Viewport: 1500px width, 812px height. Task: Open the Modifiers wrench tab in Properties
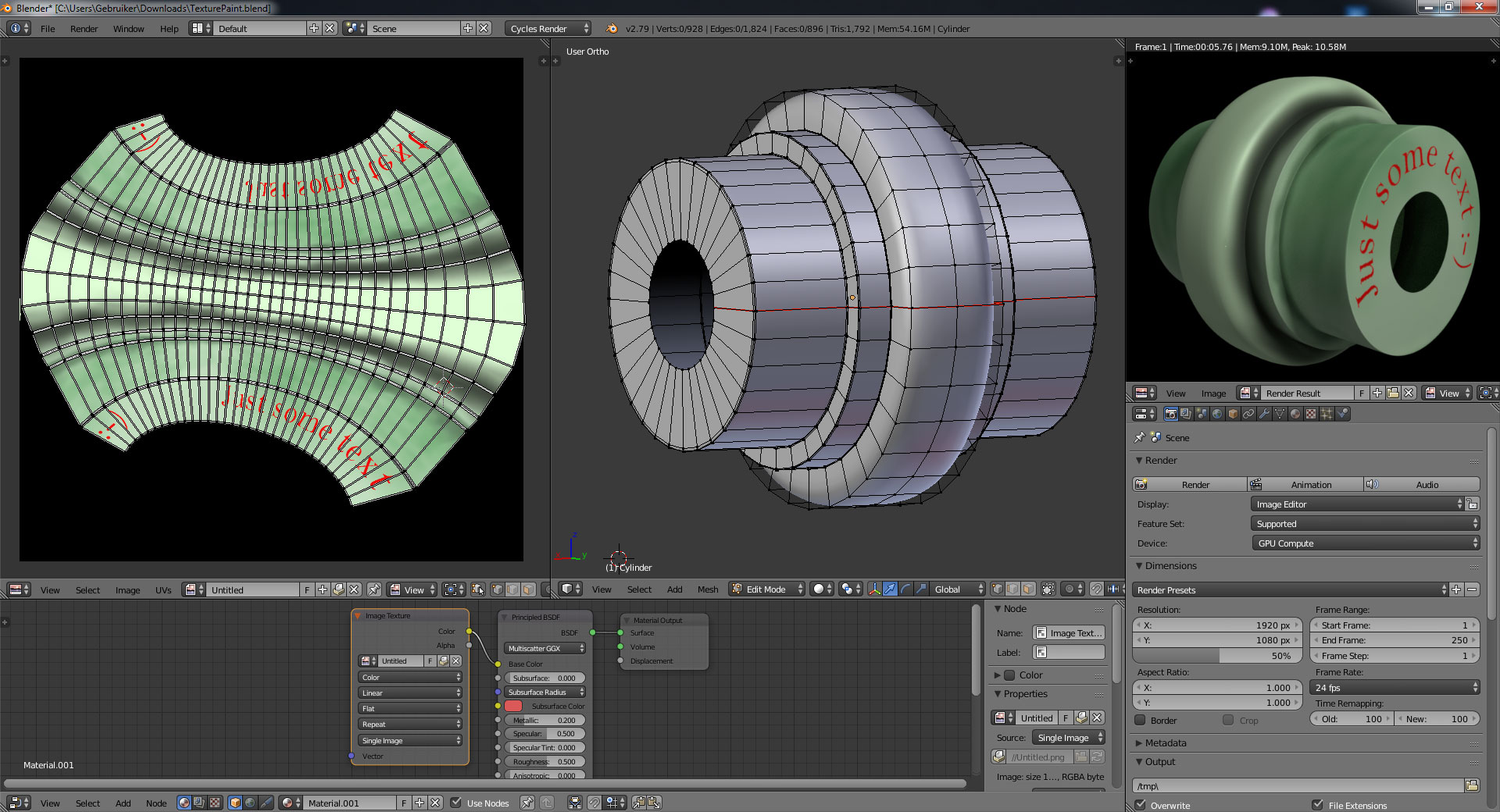(1264, 414)
